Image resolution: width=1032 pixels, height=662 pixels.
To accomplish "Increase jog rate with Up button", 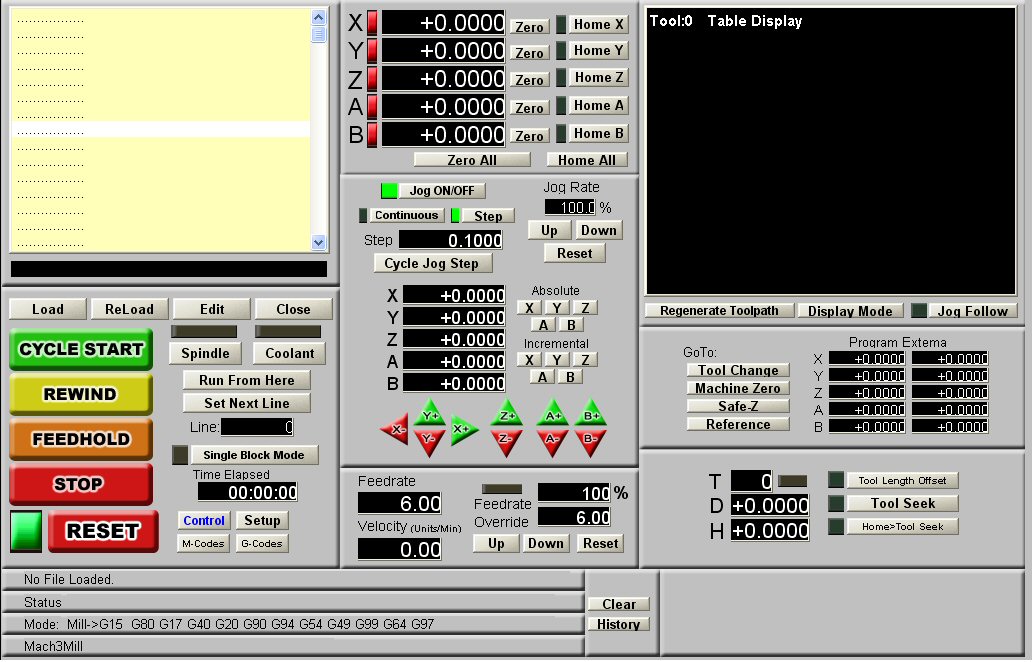I will 549,230.
